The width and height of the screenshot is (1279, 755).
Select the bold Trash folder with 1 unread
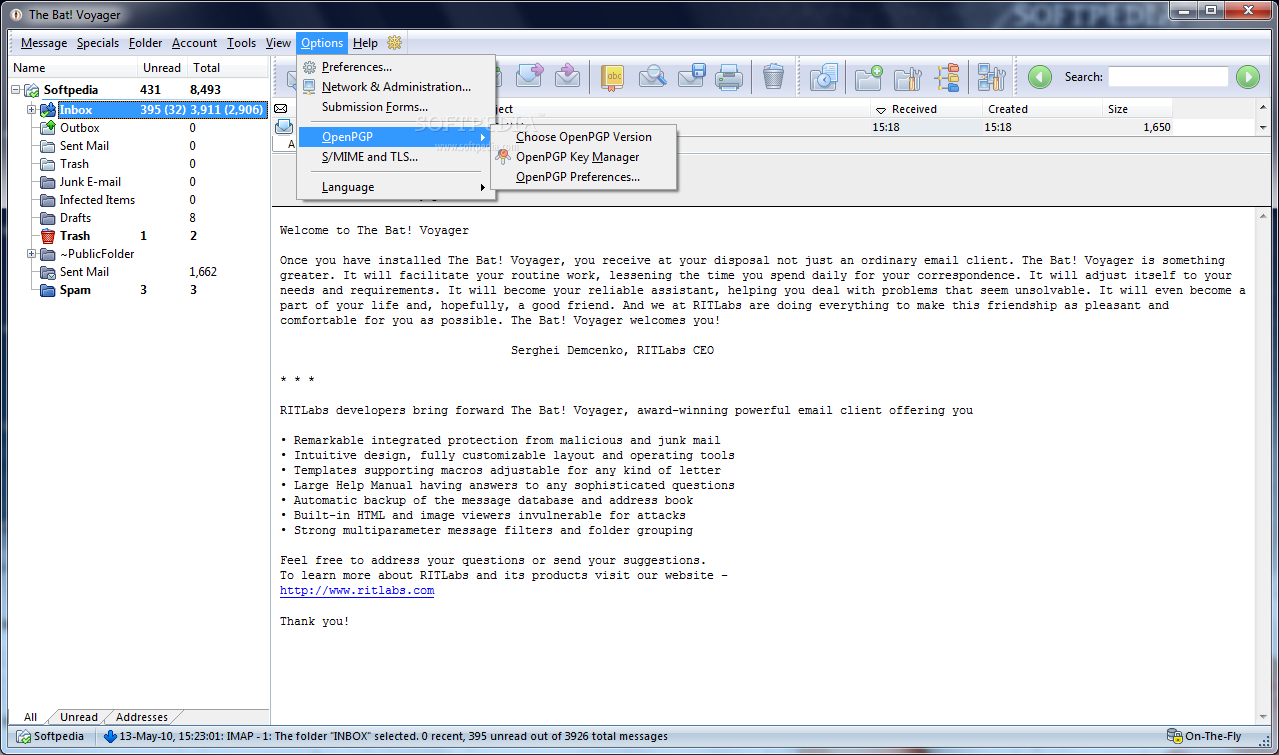[x=75, y=236]
